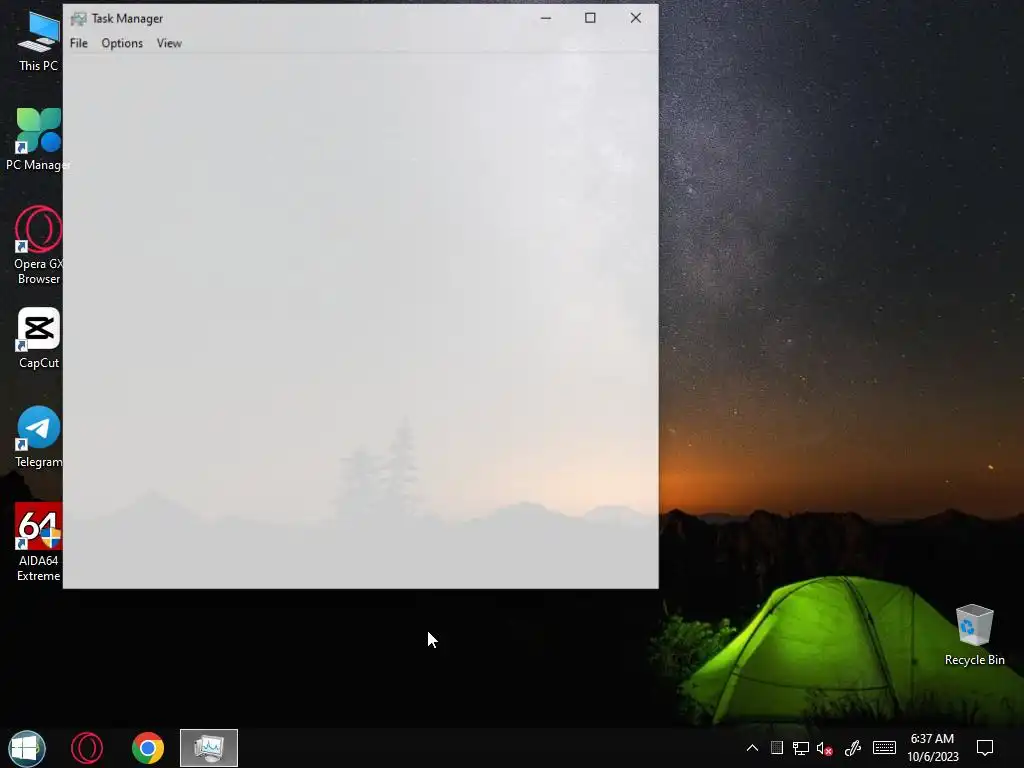Launch Google Chrome from the taskbar

tap(148, 748)
